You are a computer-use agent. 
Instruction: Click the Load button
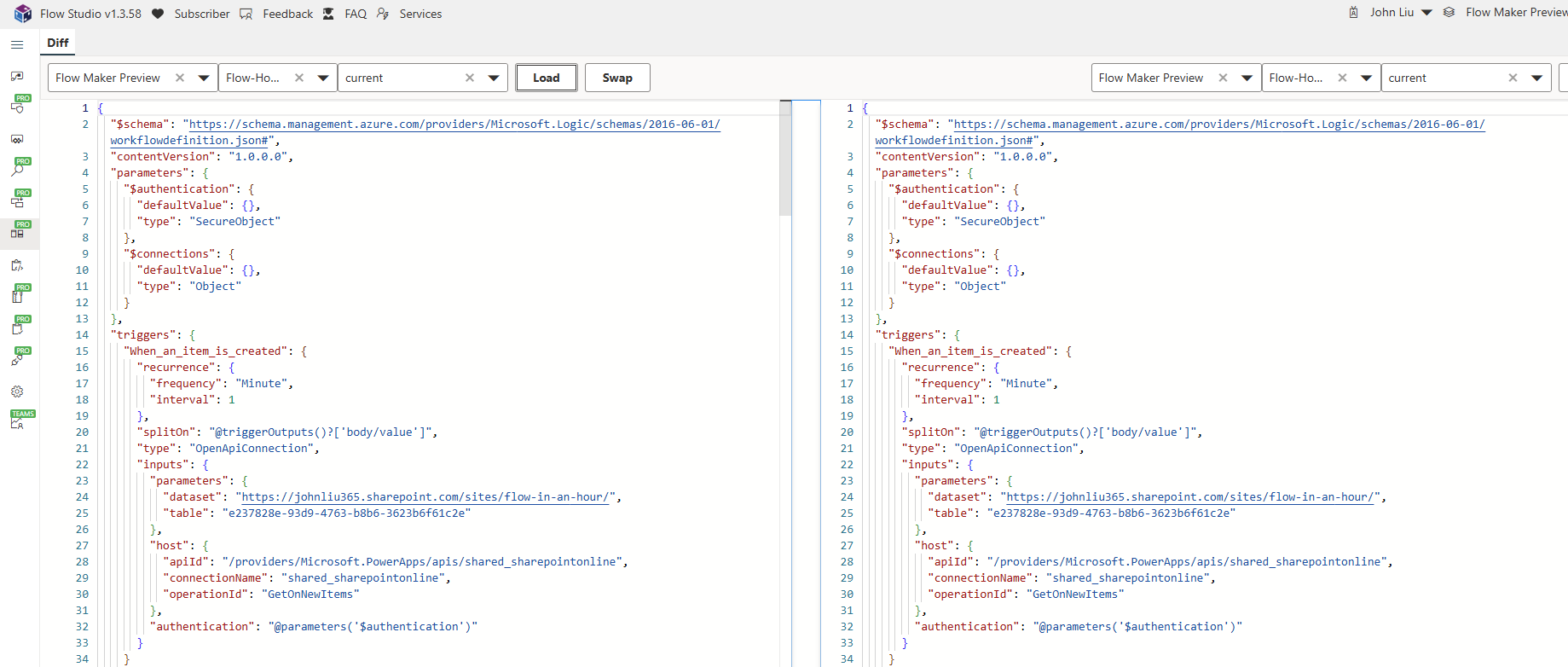click(x=547, y=78)
